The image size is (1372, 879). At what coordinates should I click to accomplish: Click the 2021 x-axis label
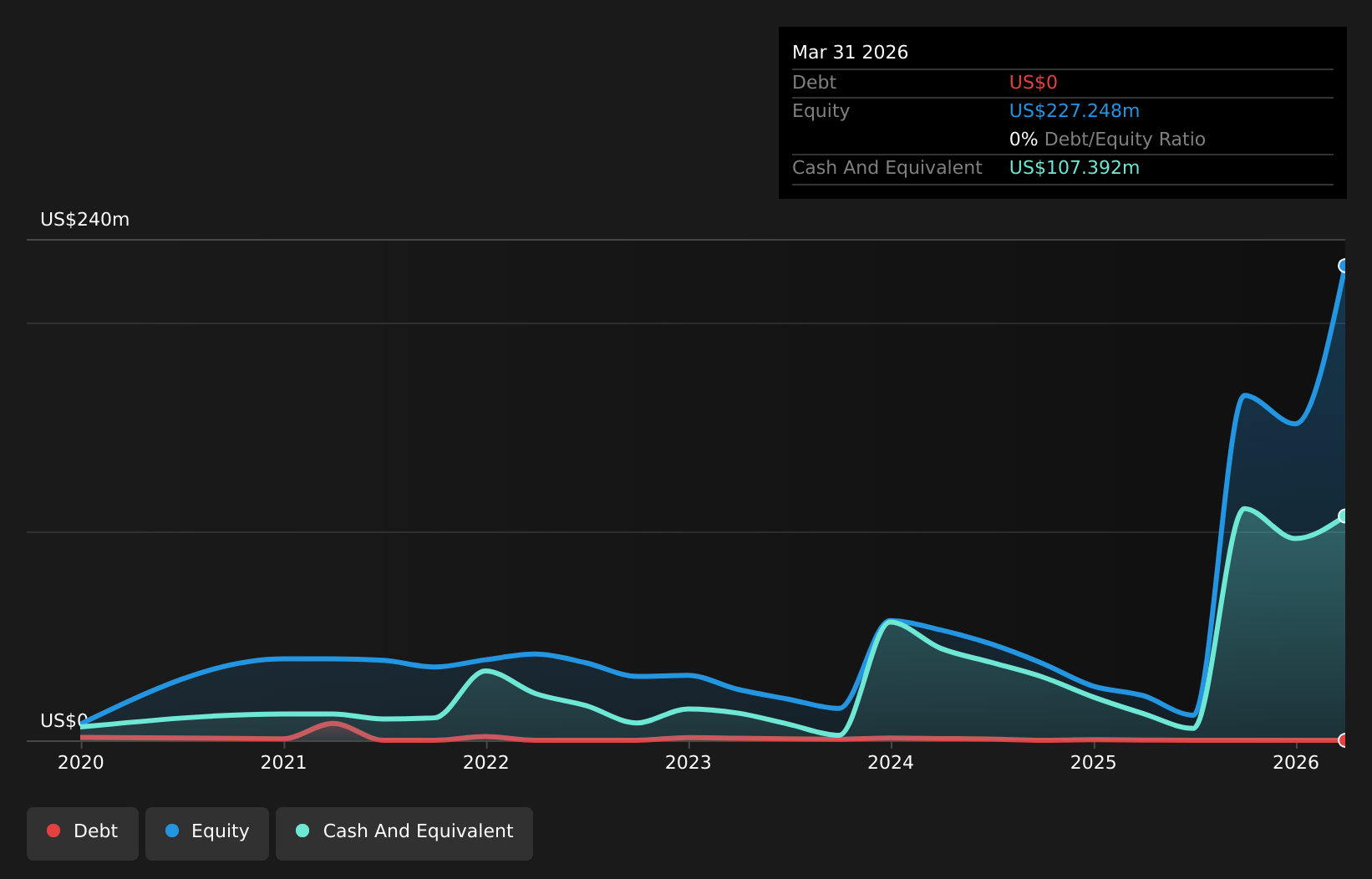pyautogui.click(x=283, y=762)
